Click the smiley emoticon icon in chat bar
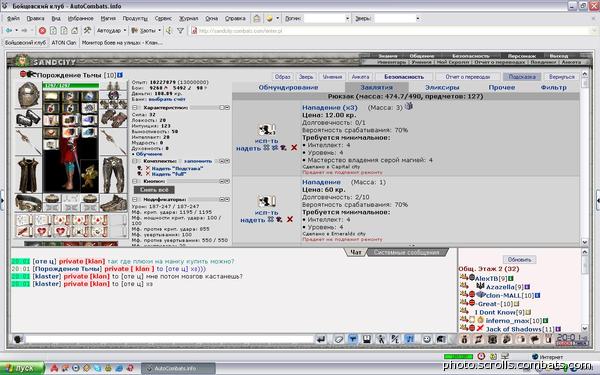The width and height of the screenshot is (600, 375). (x=427, y=339)
